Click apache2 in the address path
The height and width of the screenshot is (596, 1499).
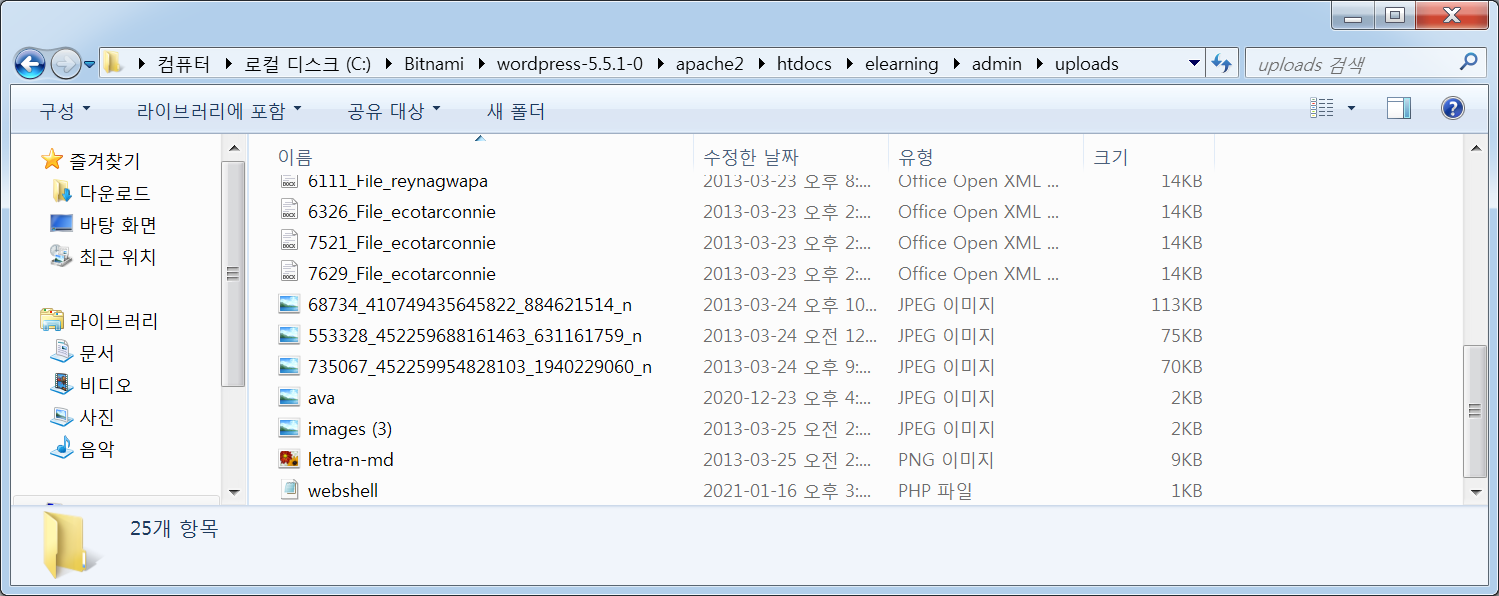click(x=710, y=64)
